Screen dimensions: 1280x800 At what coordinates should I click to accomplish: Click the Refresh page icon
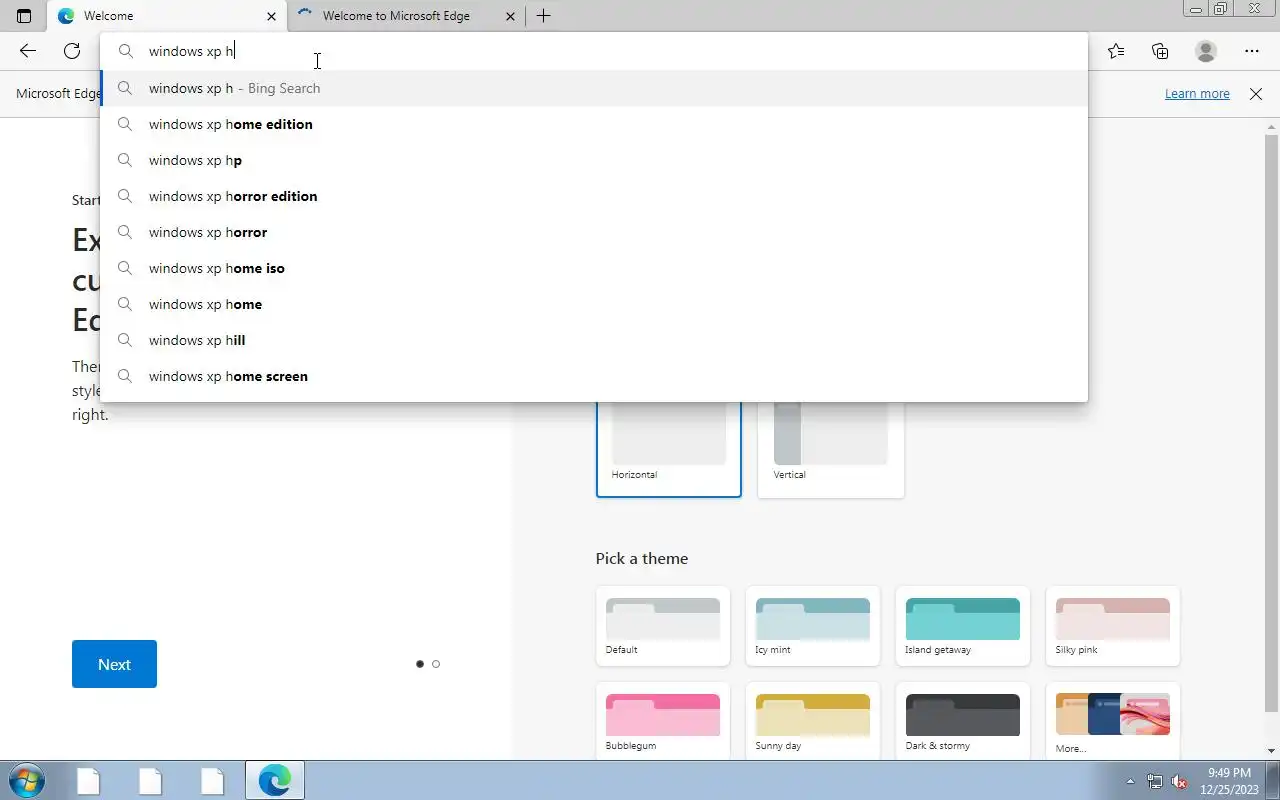[72, 51]
